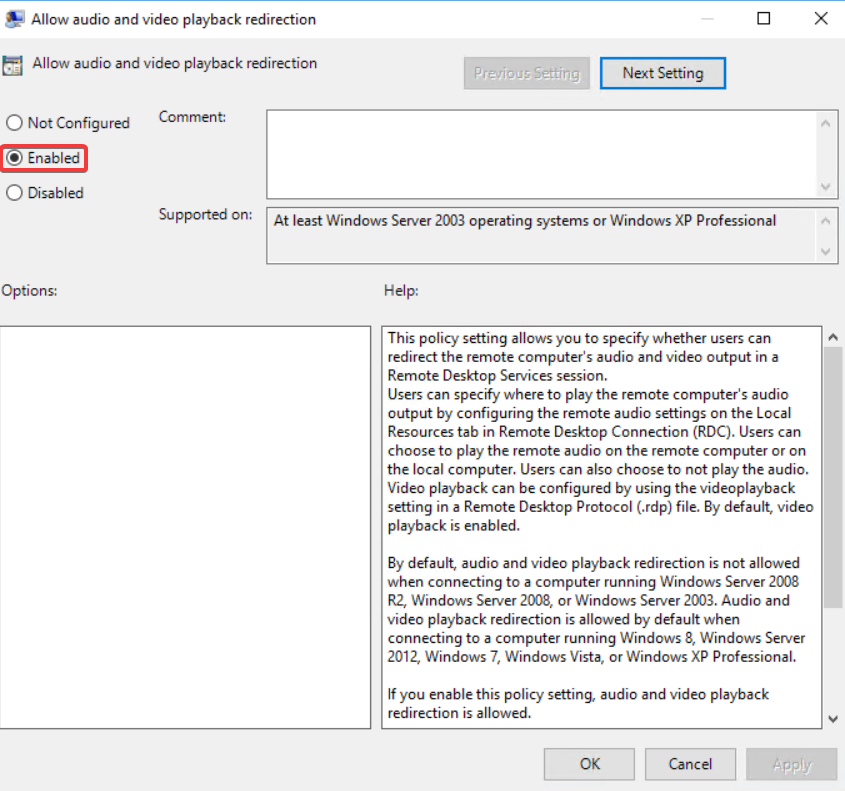
Task: Click the policy setting icon in title bar
Action: tap(15, 18)
